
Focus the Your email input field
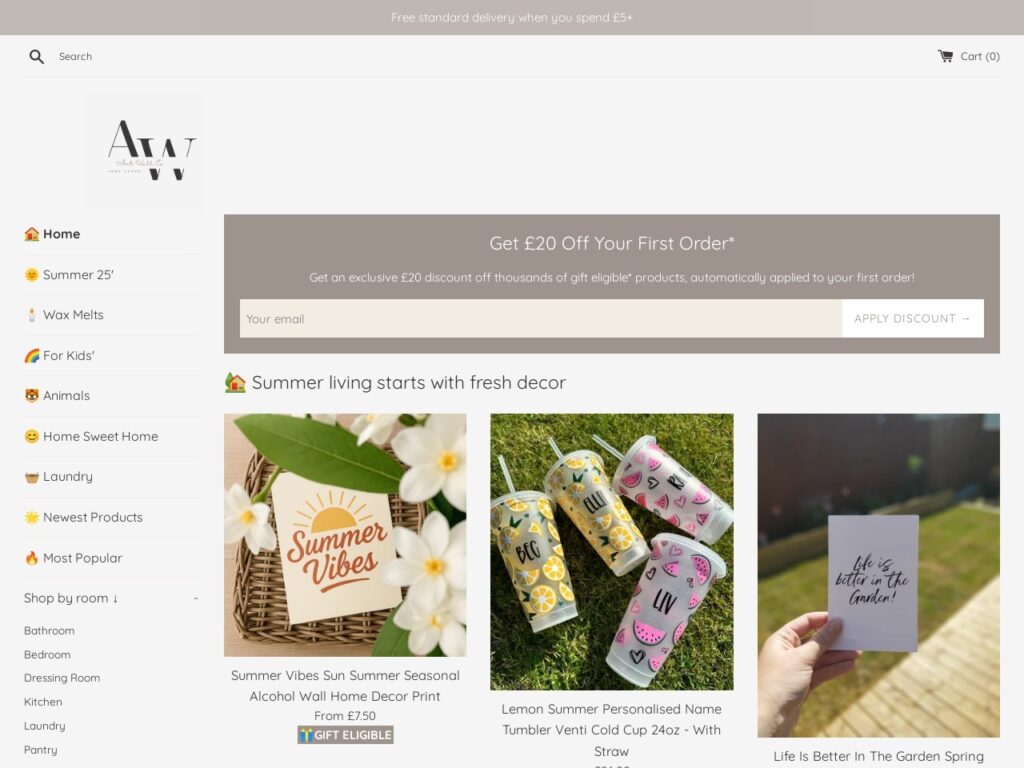click(x=541, y=319)
